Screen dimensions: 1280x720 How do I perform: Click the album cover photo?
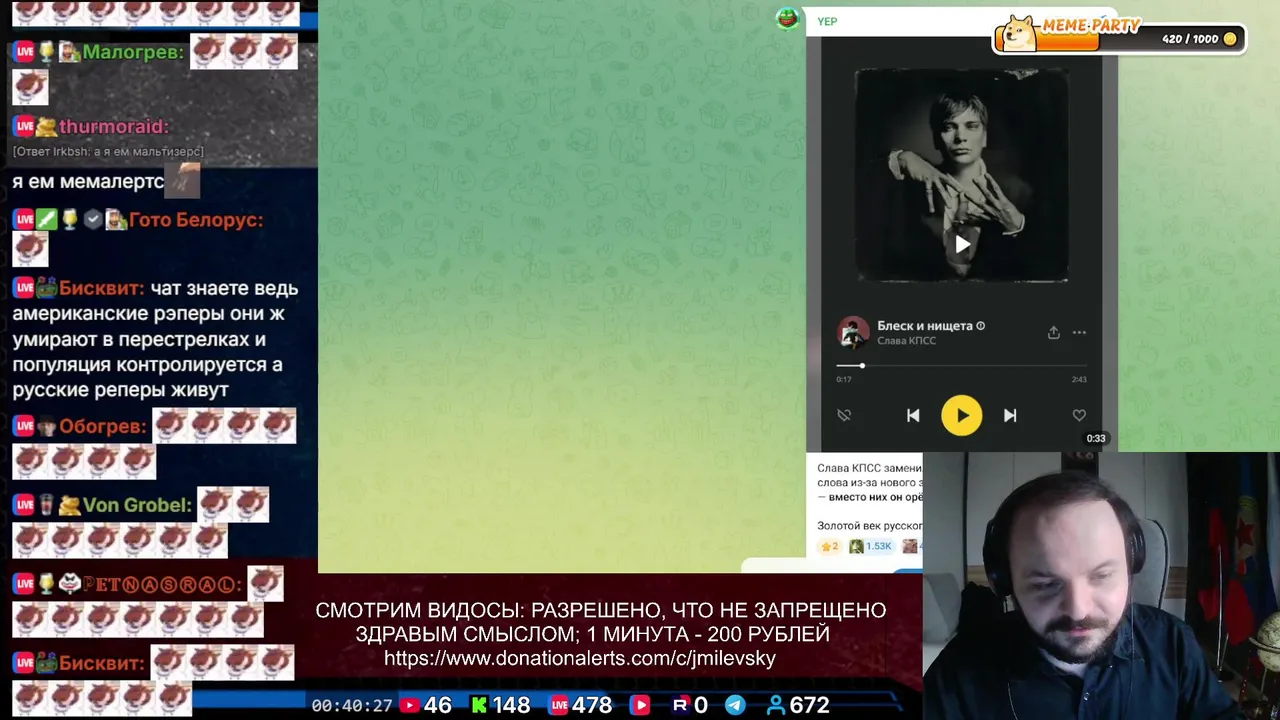[x=961, y=176]
